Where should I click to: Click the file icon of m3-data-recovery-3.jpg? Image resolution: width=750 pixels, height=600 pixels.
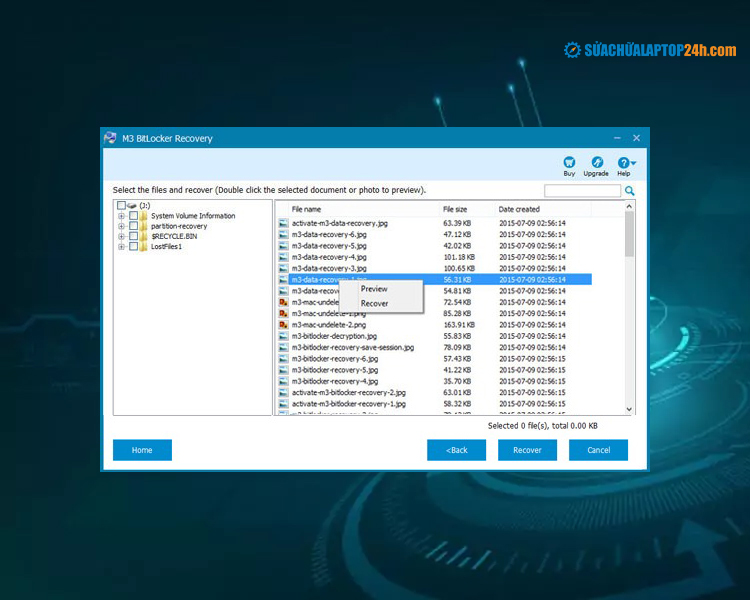point(284,268)
